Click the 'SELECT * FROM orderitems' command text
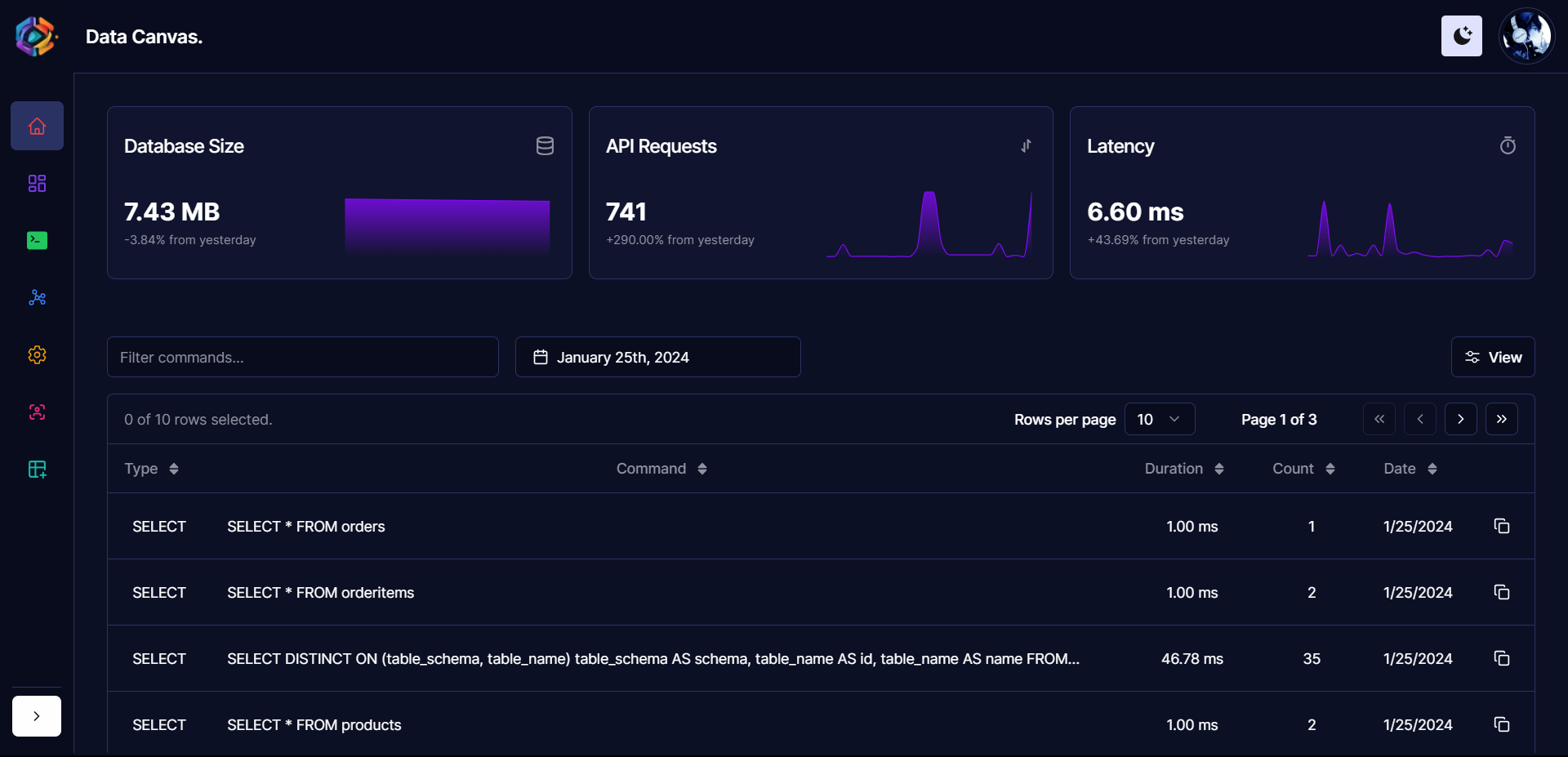The height and width of the screenshot is (757, 1568). point(321,593)
